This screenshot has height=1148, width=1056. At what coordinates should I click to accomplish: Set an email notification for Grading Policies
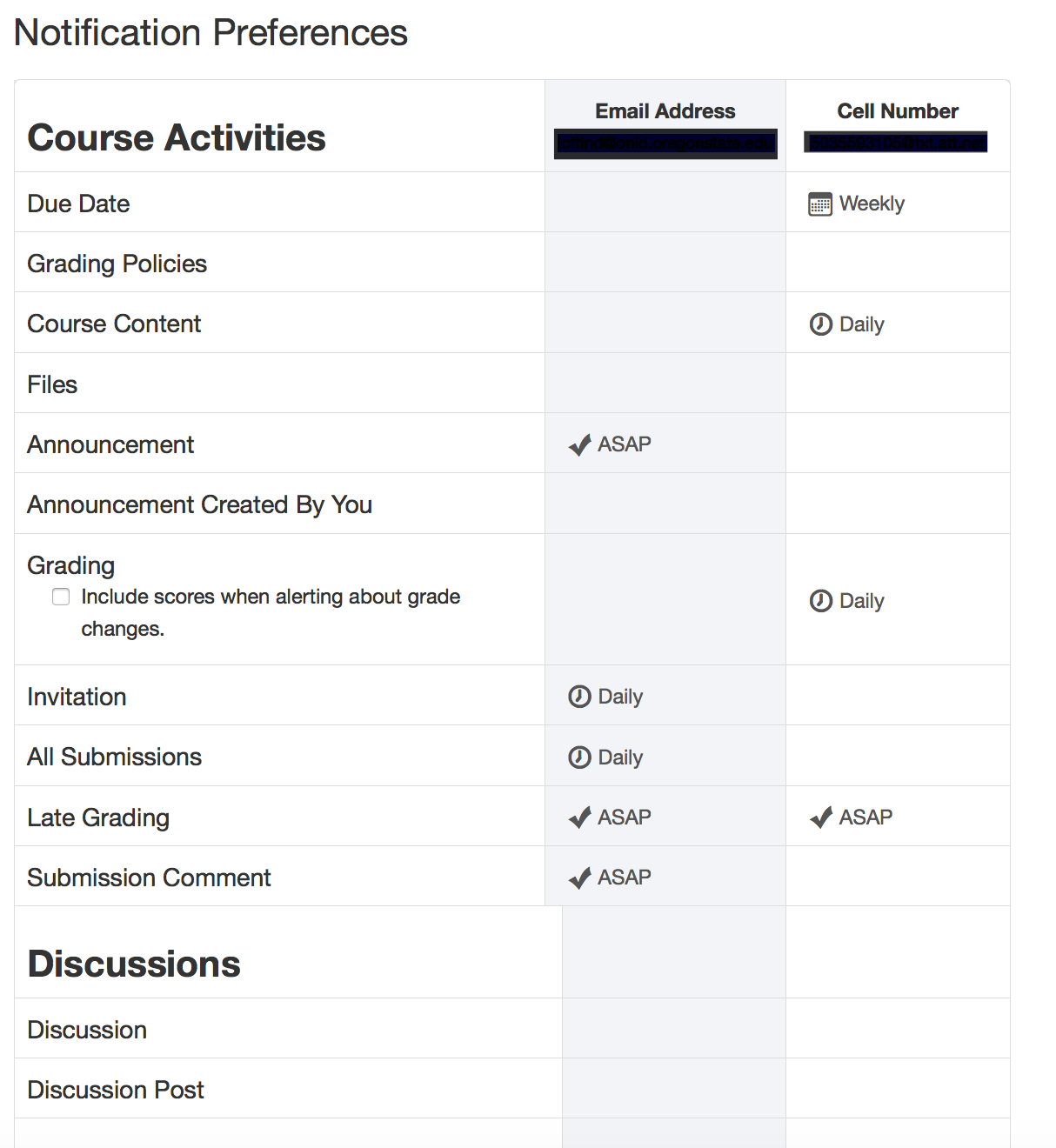pos(665,263)
